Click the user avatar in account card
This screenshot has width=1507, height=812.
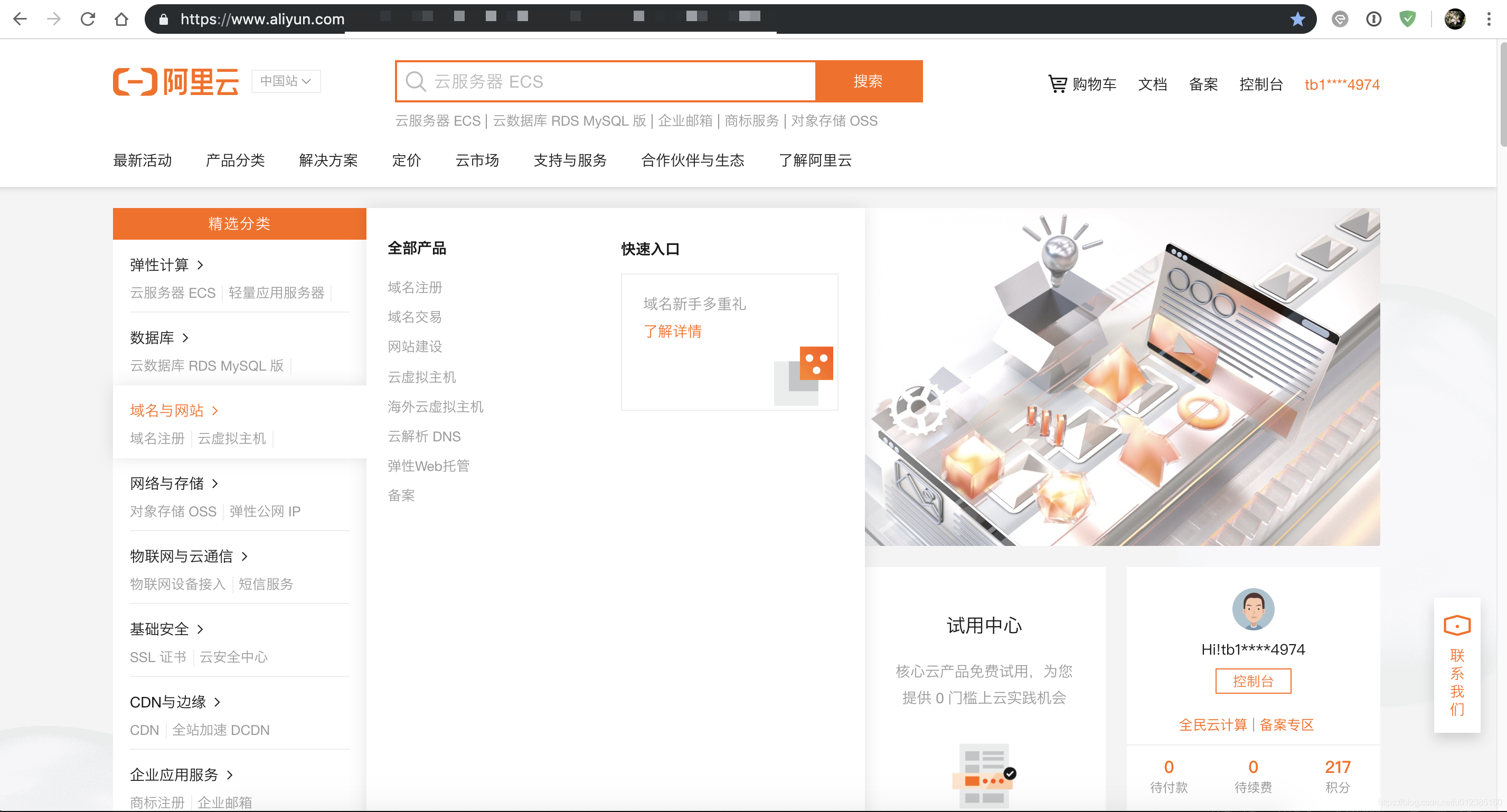[1253, 609]
